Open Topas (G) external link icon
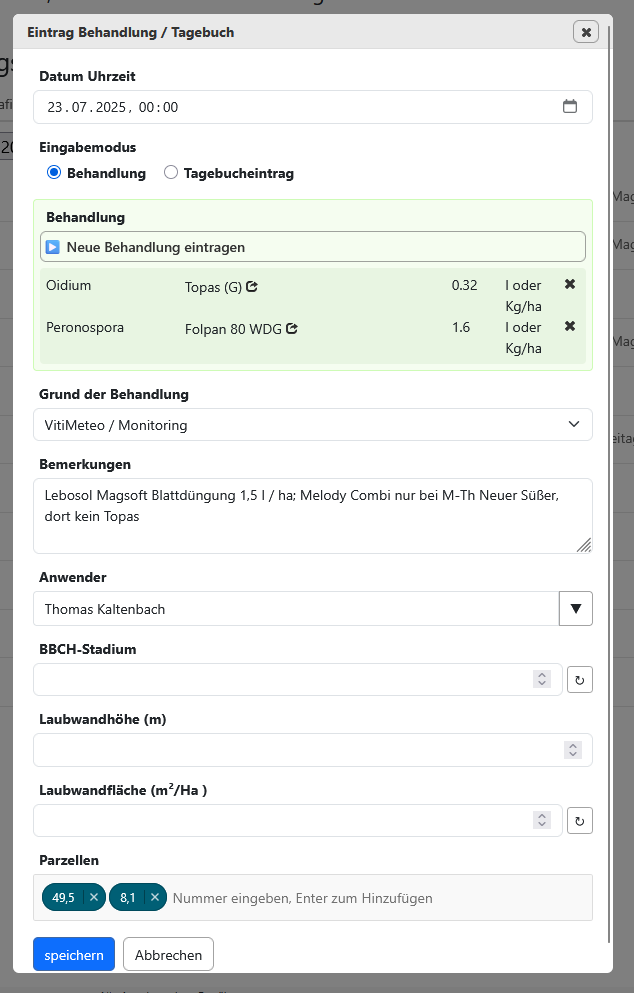 252,287
